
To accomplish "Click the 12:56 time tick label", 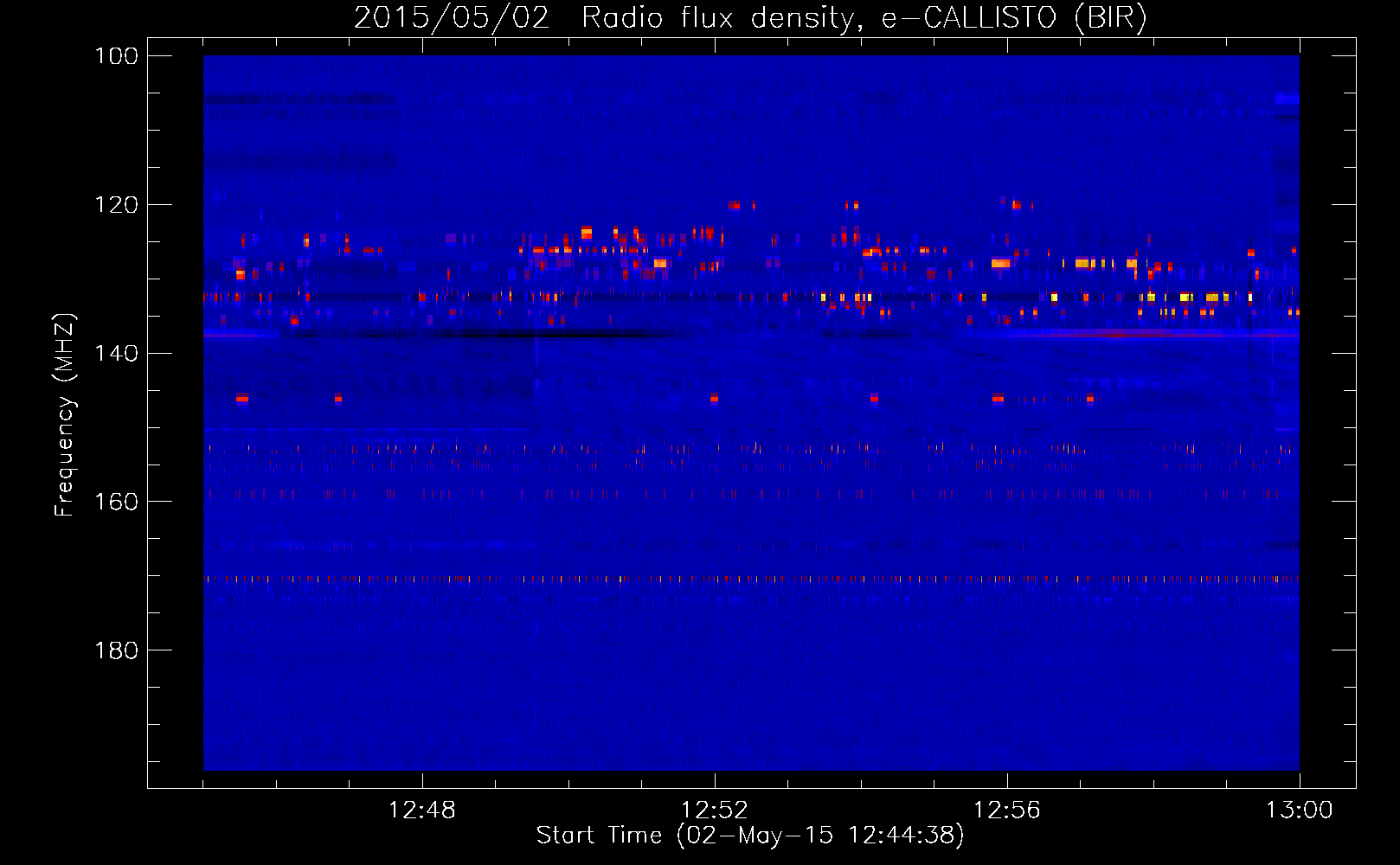I will pos(1007,811).
